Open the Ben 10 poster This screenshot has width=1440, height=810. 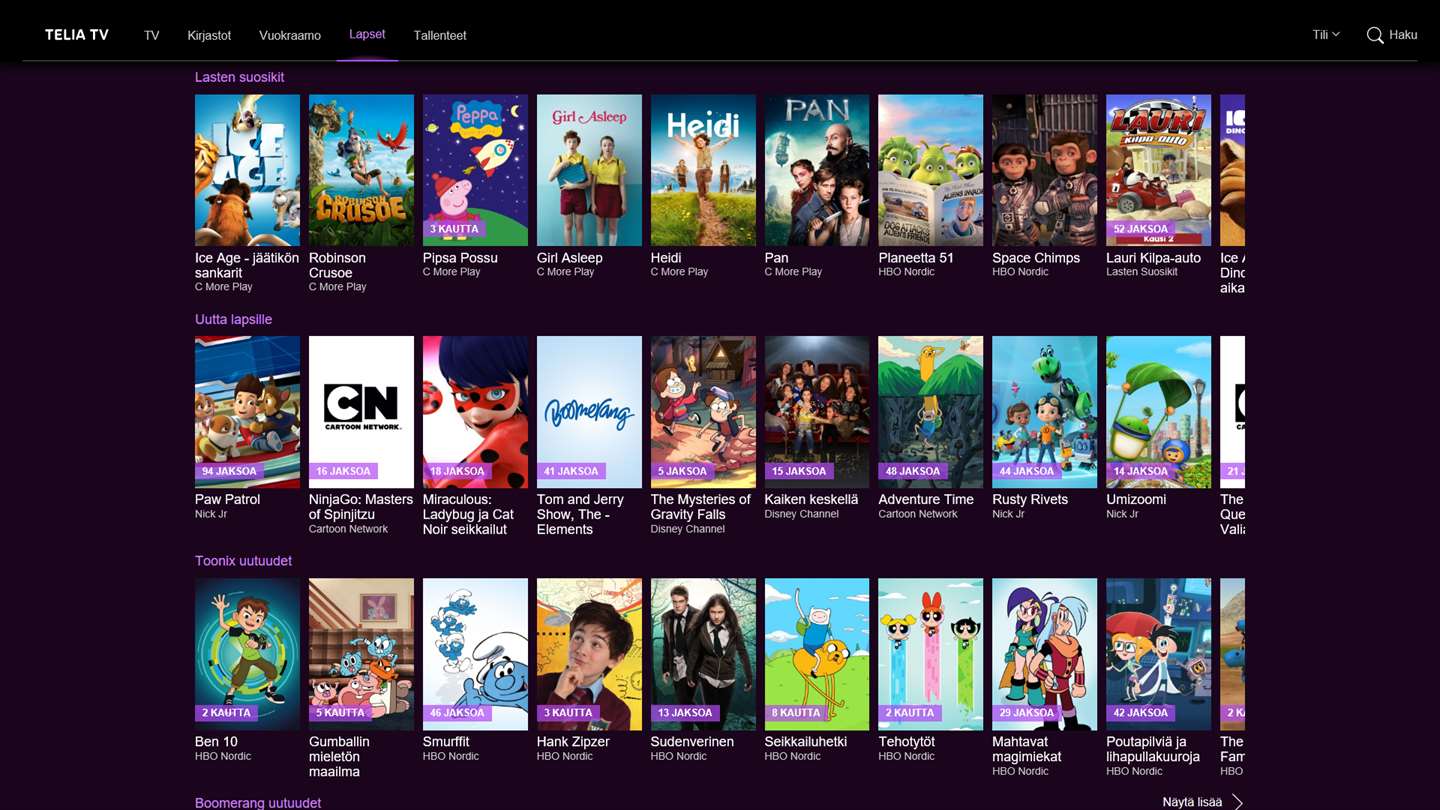247,654
